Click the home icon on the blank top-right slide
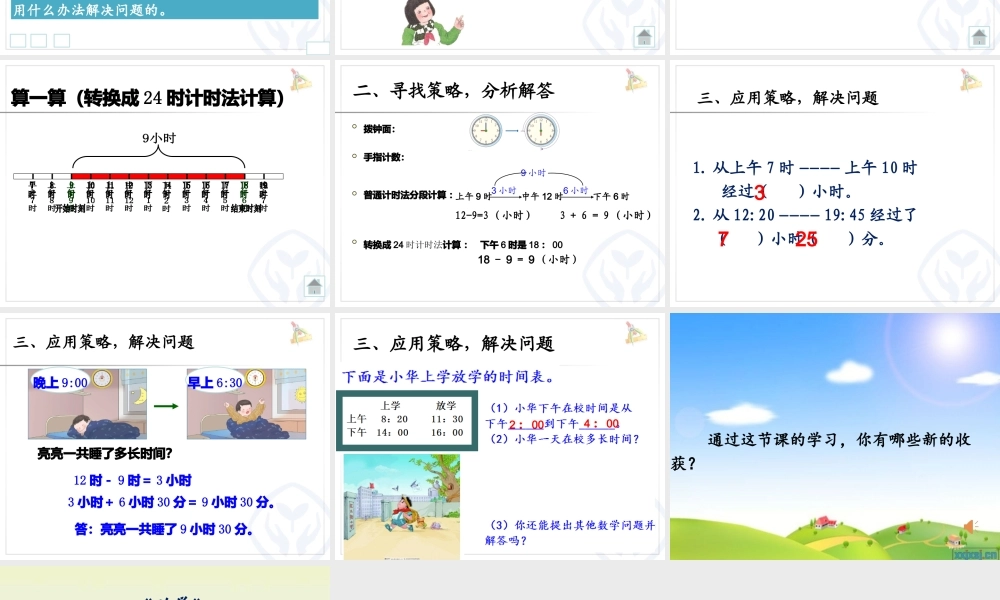 pyautogui.click(x=979, y=37)
